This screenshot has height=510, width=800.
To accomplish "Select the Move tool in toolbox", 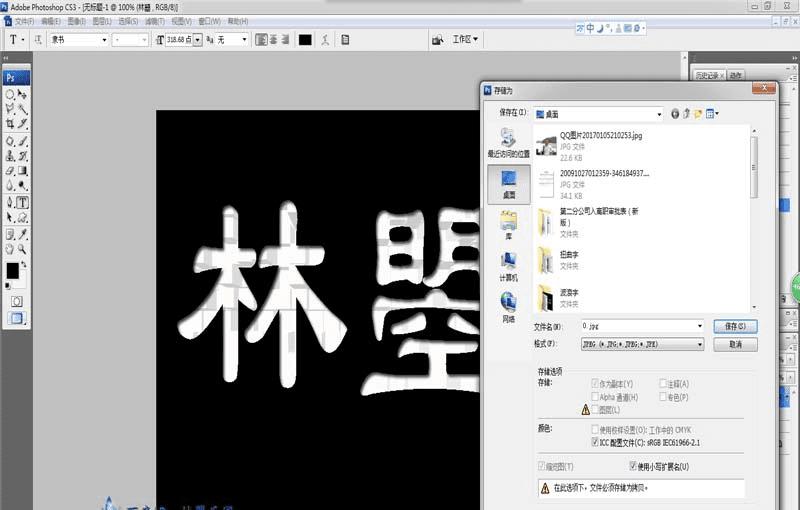I will (x=22, y=94).
